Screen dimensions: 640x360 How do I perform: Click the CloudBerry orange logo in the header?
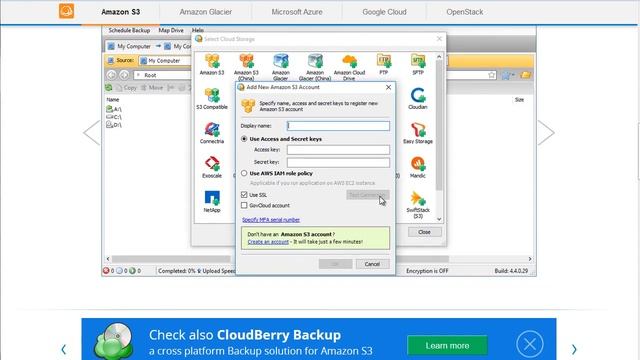(x=67, y=11)
